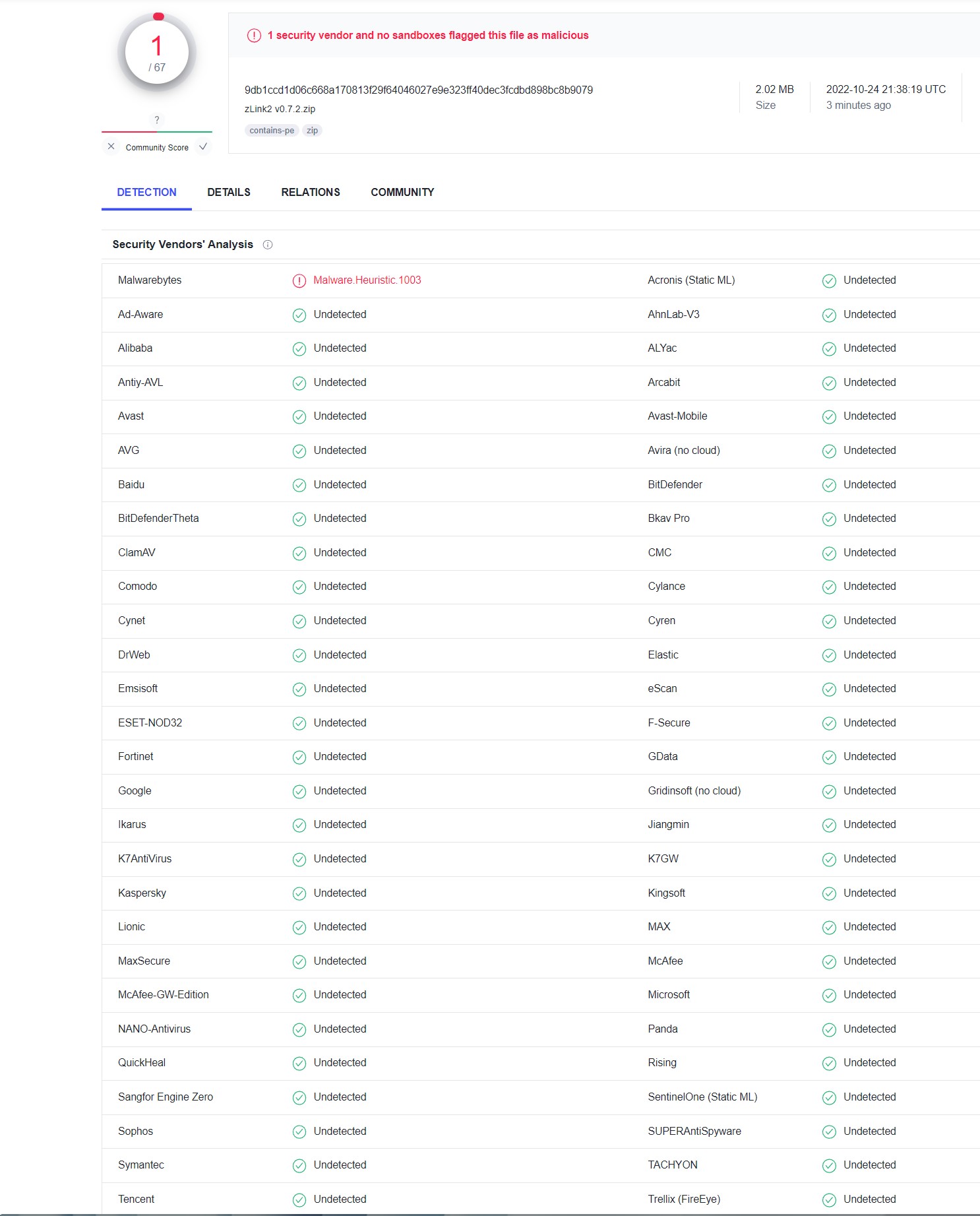This screenshot has width=980, height=1216.
Task: Click the zLink2 v0.7.2.zip file name
Action: pos(280,109)
